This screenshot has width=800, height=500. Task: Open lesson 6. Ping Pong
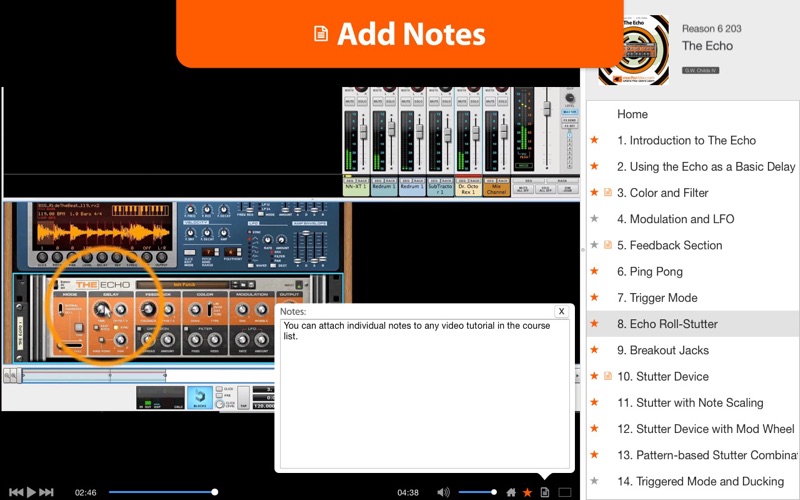point(649,271)
